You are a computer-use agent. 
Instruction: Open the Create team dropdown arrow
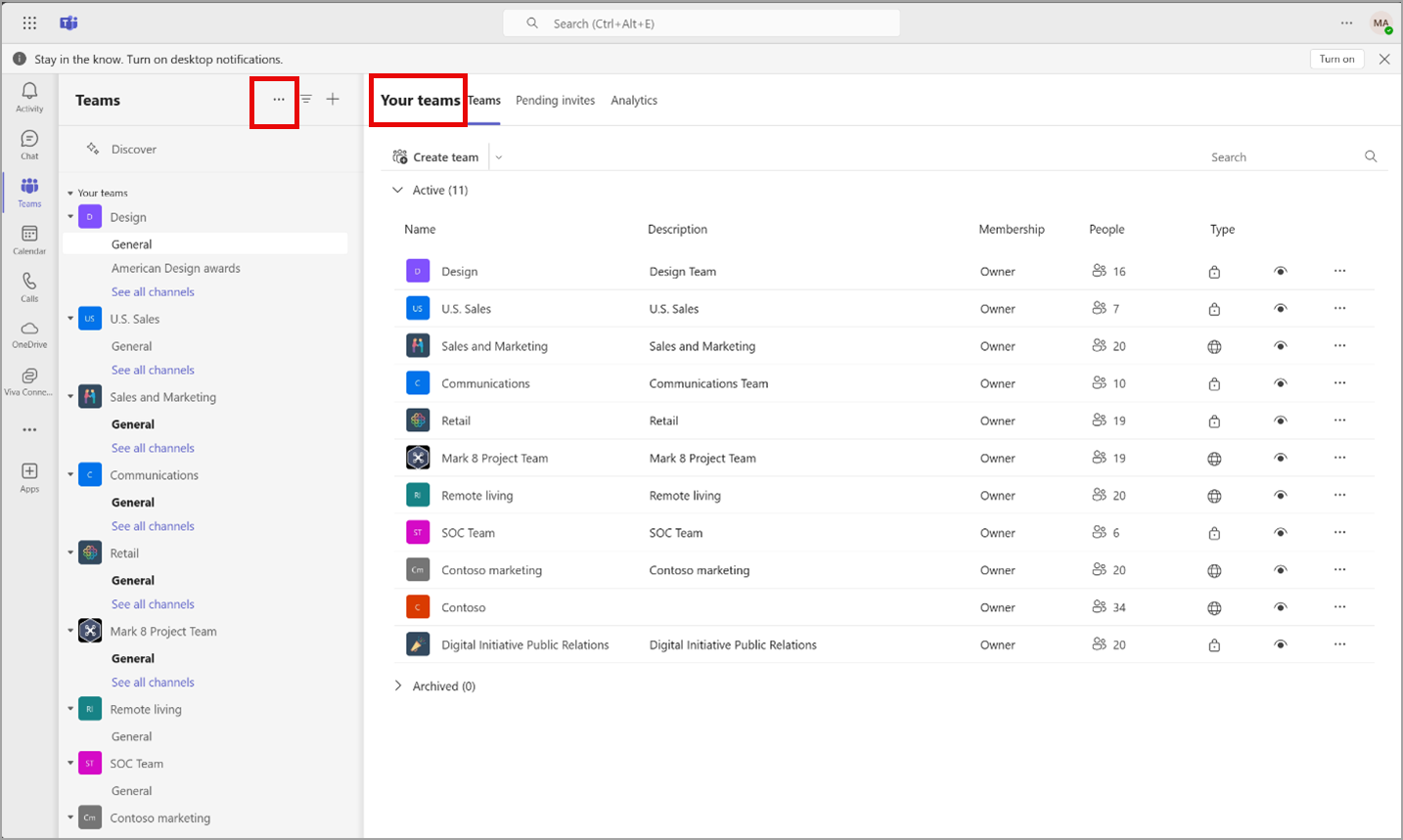(498, 157)
